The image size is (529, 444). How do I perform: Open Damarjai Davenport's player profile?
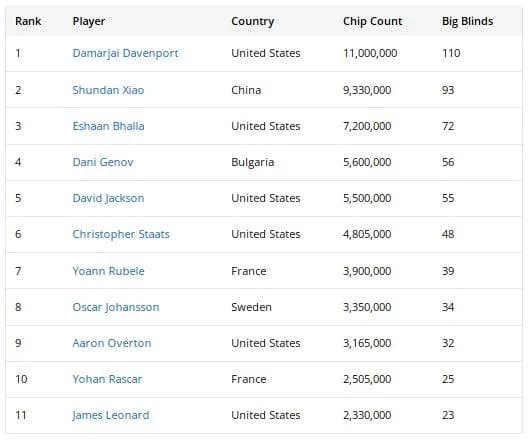[126, 53]
